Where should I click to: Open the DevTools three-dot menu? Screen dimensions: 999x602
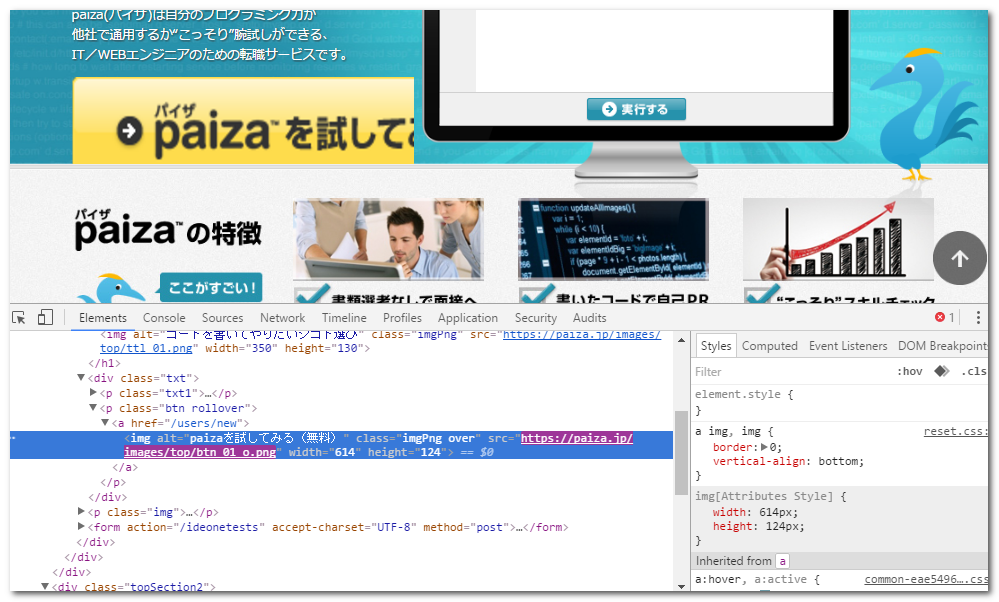click(x=978, y=317)
